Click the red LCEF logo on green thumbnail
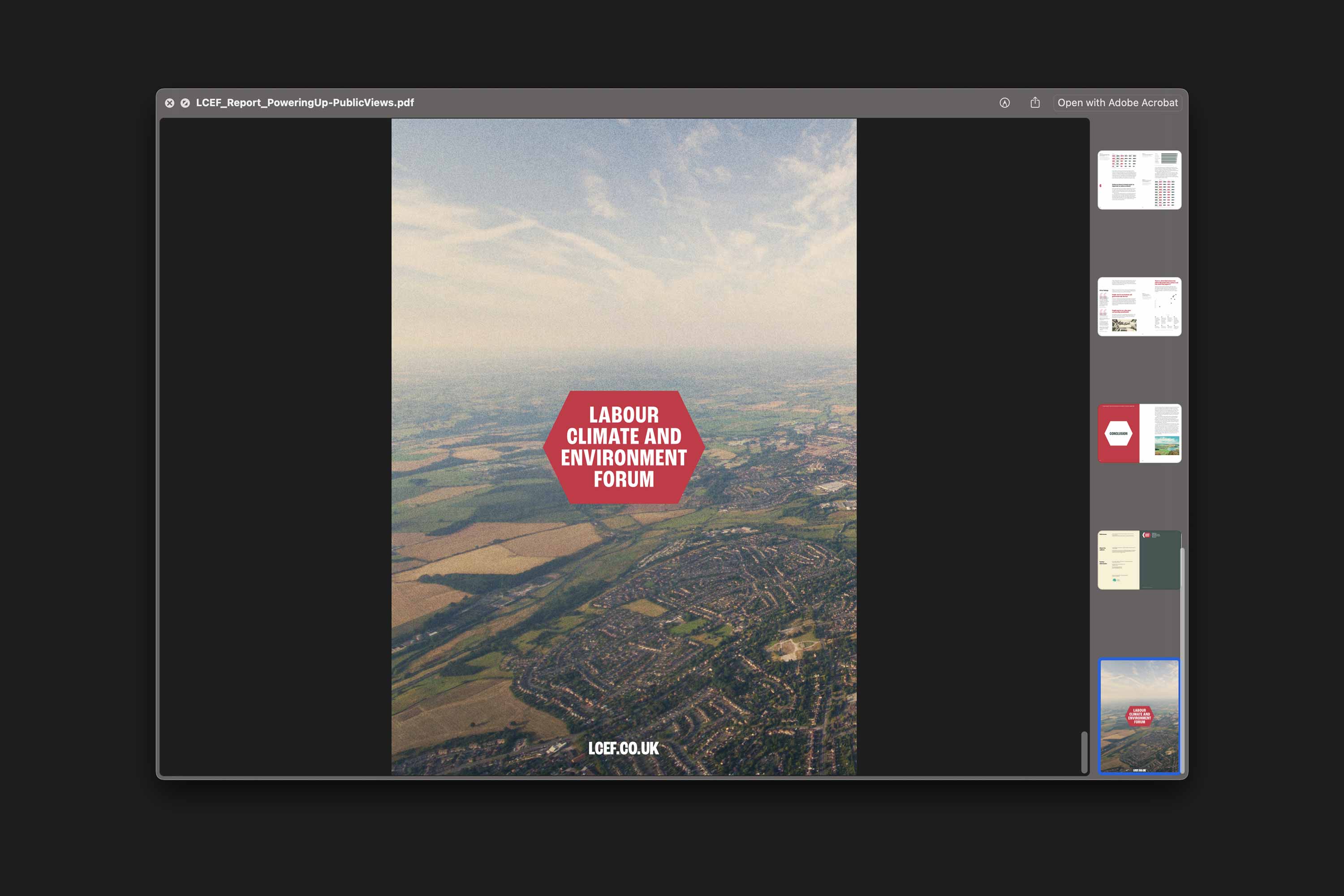 (1146, 535)
